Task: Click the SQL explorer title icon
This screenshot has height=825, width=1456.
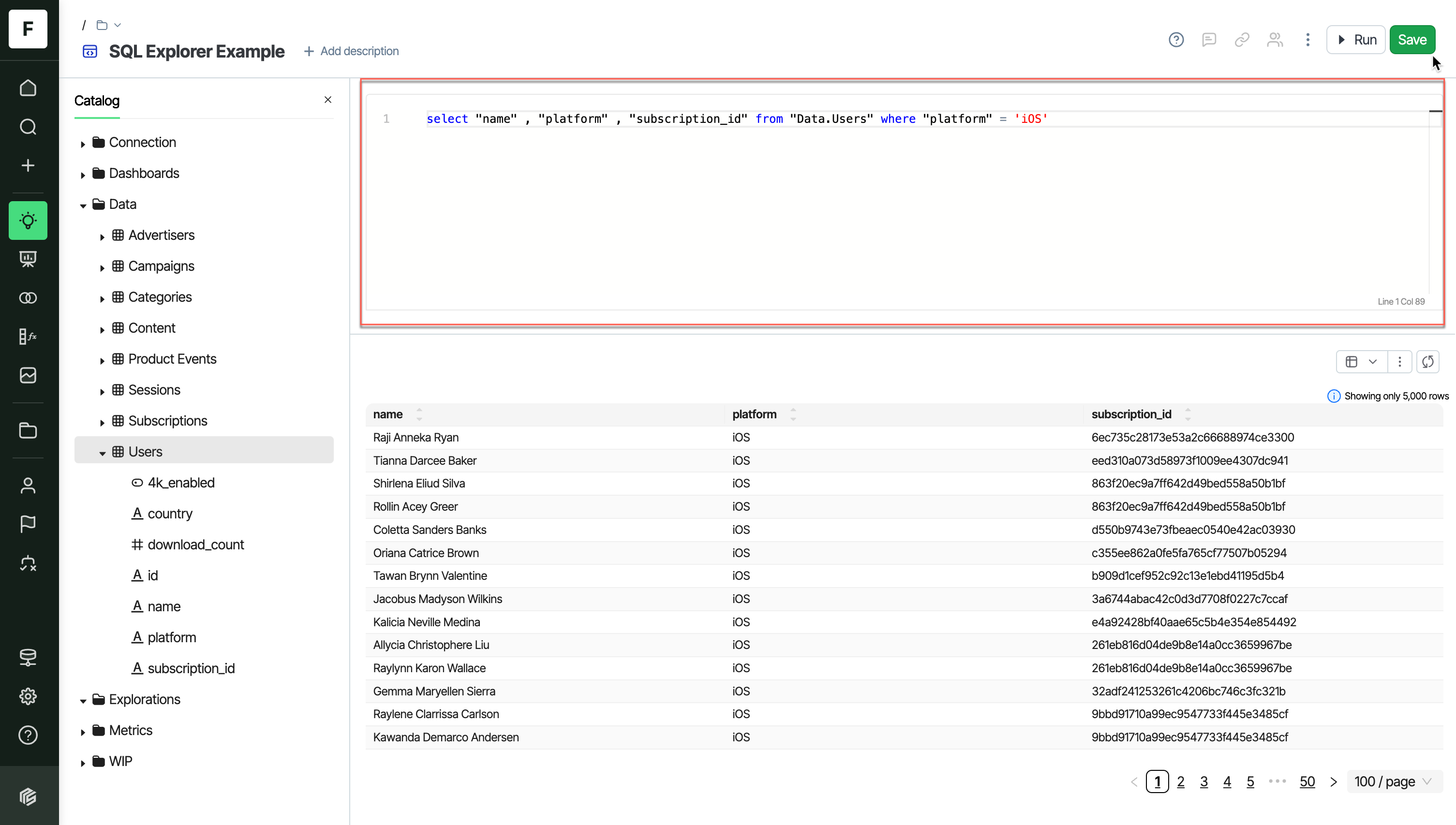Action: pyautogui.click(x=90, y=52)
